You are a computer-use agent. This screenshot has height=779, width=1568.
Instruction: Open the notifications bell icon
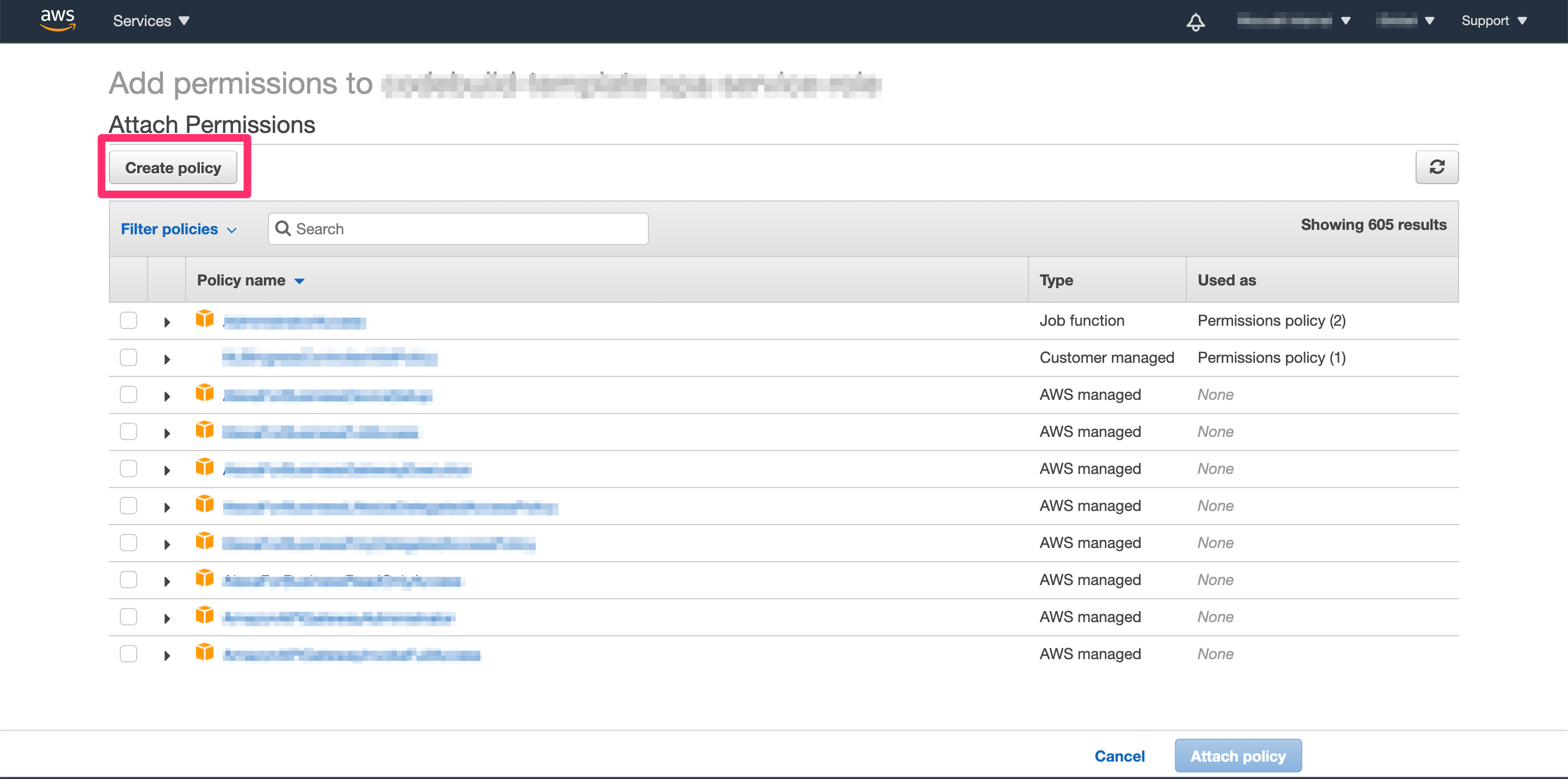pos(1195,22)
